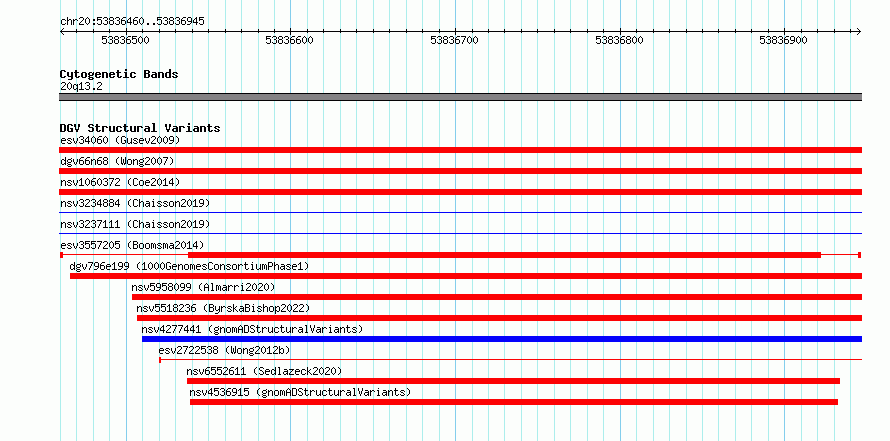Click the red bar under nsv4536915

514,402
